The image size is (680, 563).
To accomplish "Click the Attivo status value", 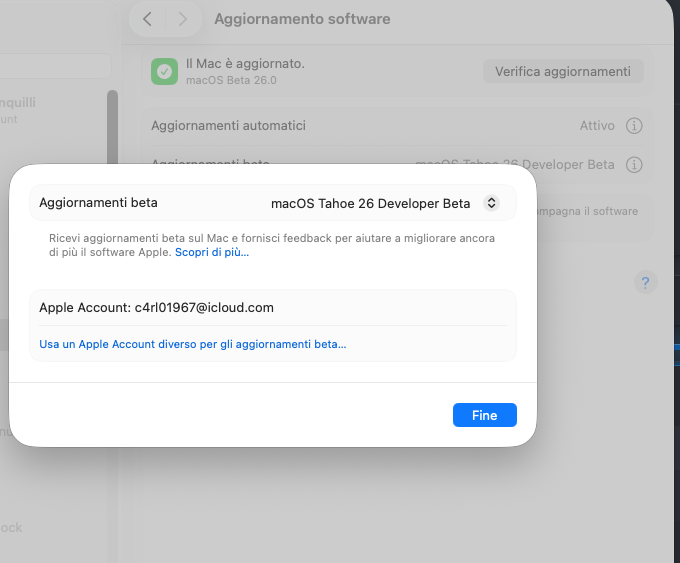I will [597, 126].
